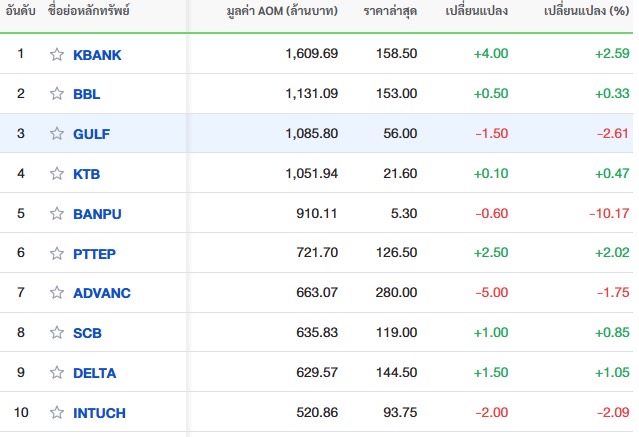The width and height of the screenshot is (639, 437).
Task: Go to the KTB stock page
Action: (86, 174)
